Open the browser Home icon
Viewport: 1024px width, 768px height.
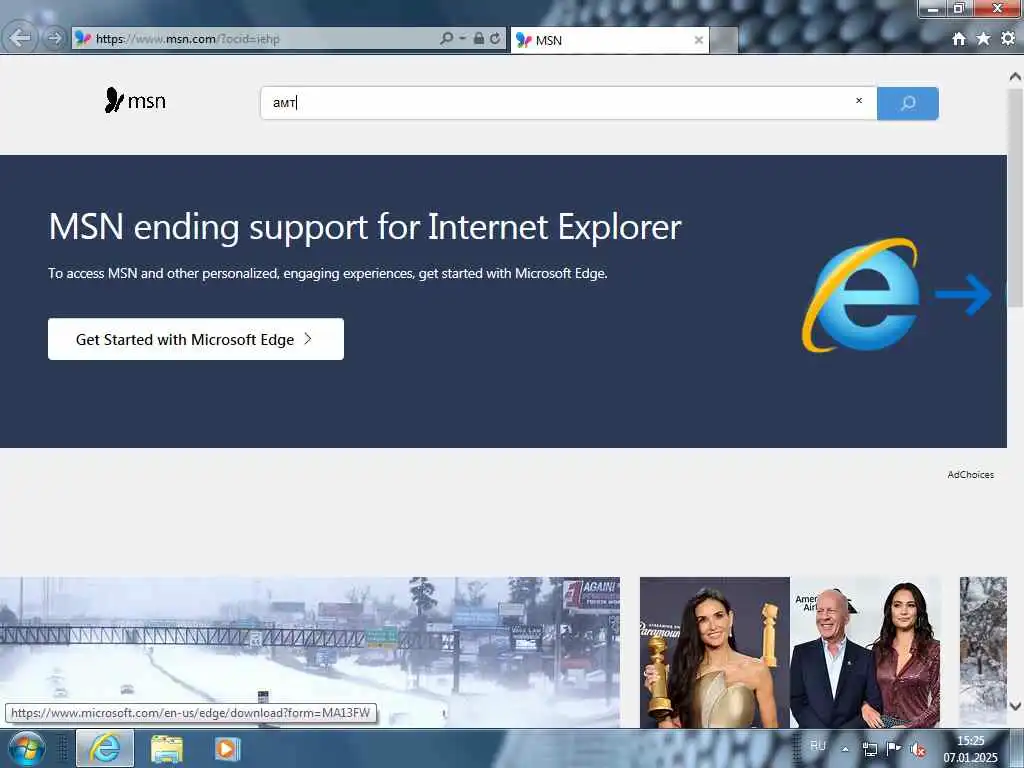pyautogui.click(x=959, y=39)
